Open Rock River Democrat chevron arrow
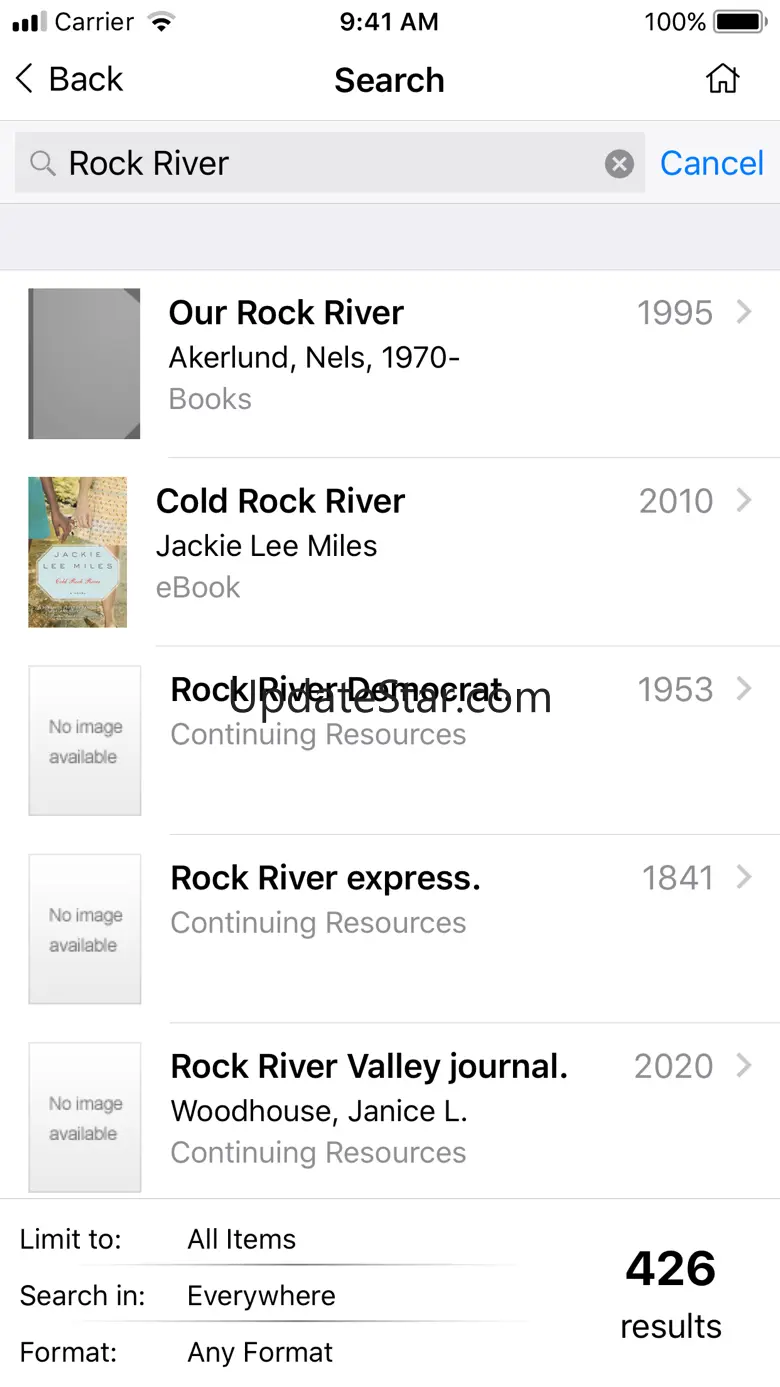Screen dimensions: 780x1387 point(743,688)
